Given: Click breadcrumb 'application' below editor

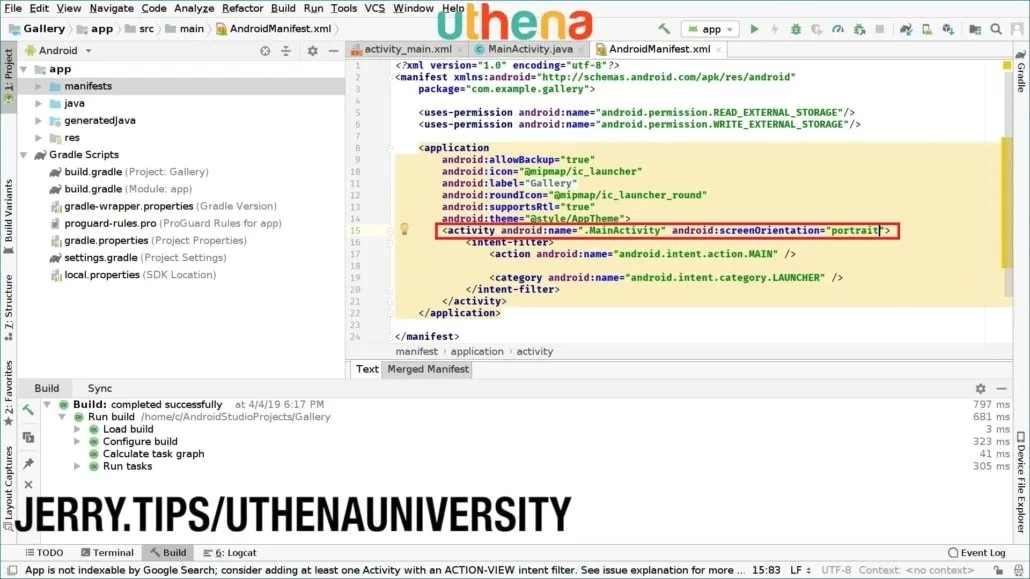Looking at the screenshot, I should [477, 352].
